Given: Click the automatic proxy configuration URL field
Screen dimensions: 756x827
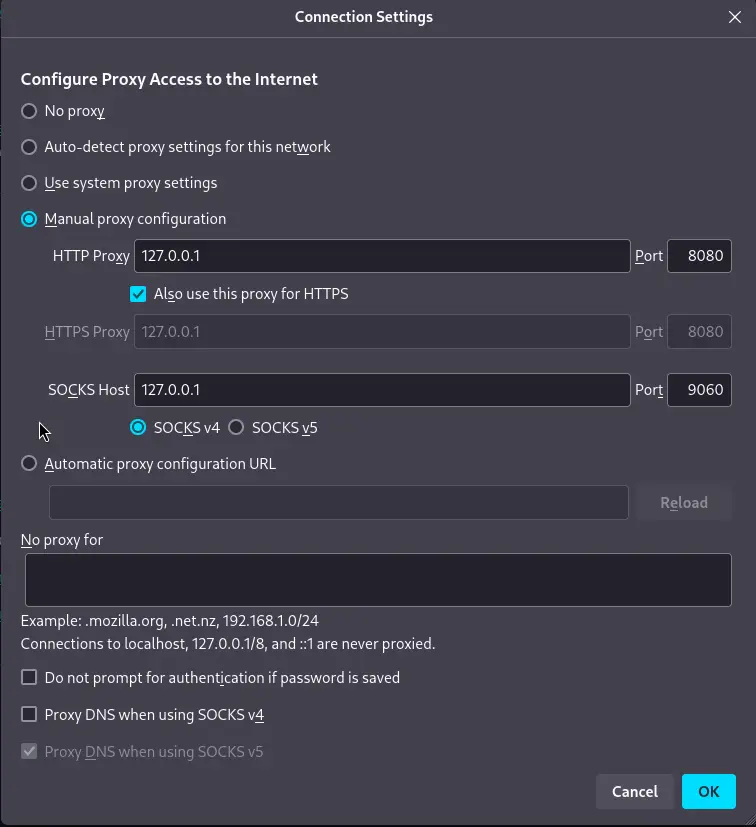Looking at the screenshot, I should click(x=338, y=502).
